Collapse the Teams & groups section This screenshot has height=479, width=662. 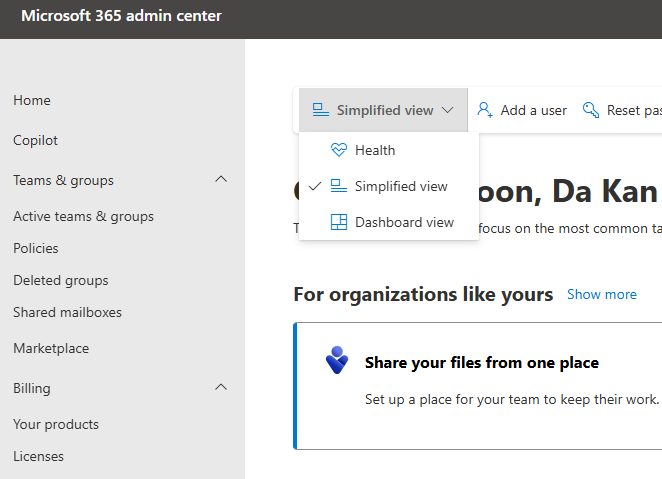(x=221, y=179)
